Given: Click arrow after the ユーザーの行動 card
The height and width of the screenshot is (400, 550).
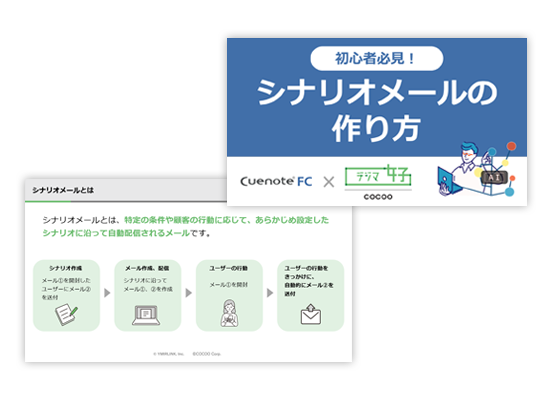Looking at the screenshot, I should click(270, 293).
